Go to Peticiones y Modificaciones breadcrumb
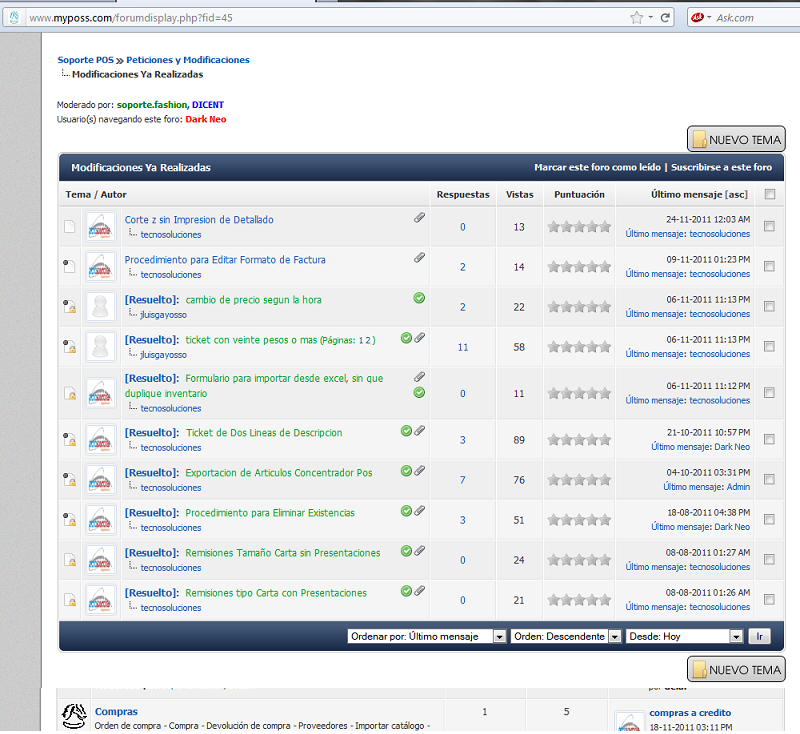 [188, 60]
